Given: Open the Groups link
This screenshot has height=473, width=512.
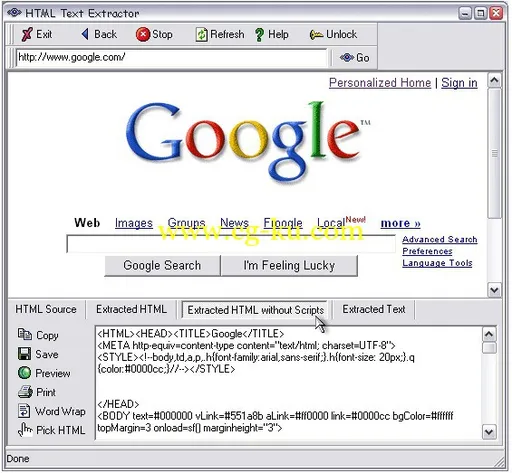Looking at the screenshot, I should point(186,223).
